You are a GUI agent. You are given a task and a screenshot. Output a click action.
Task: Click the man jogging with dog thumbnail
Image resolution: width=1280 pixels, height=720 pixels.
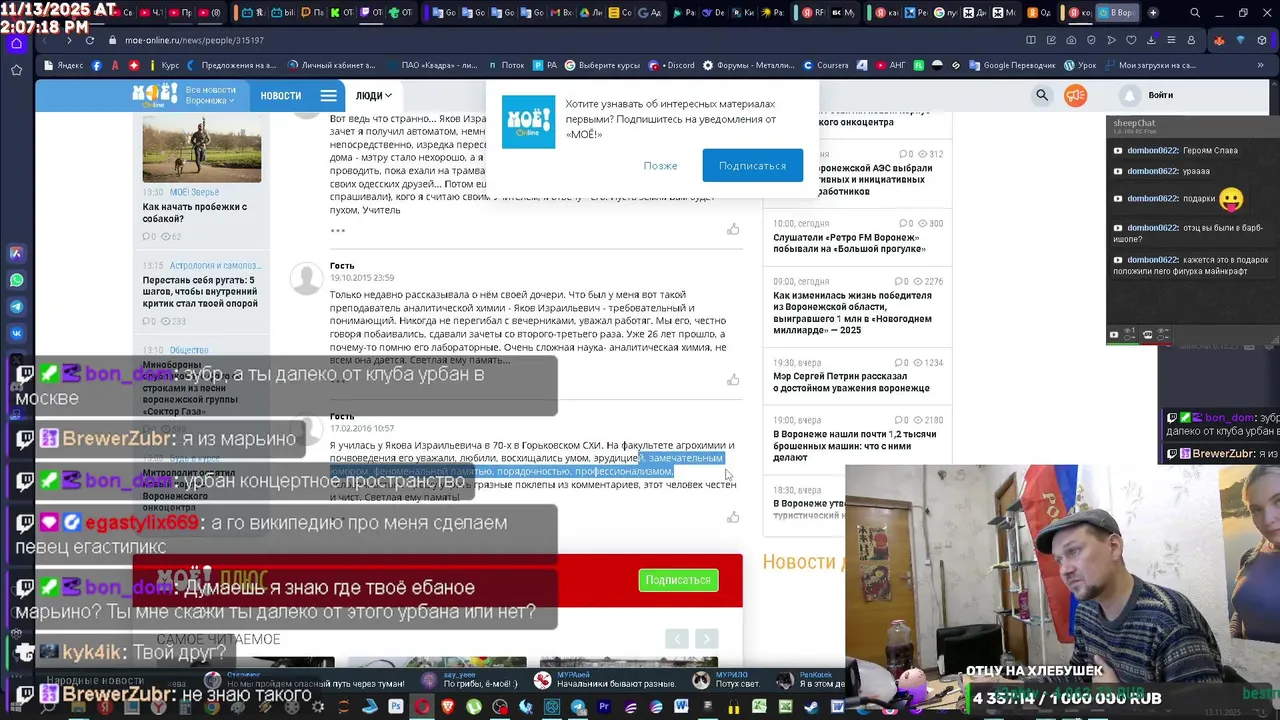pyautogui.click(x=201, y=148)
